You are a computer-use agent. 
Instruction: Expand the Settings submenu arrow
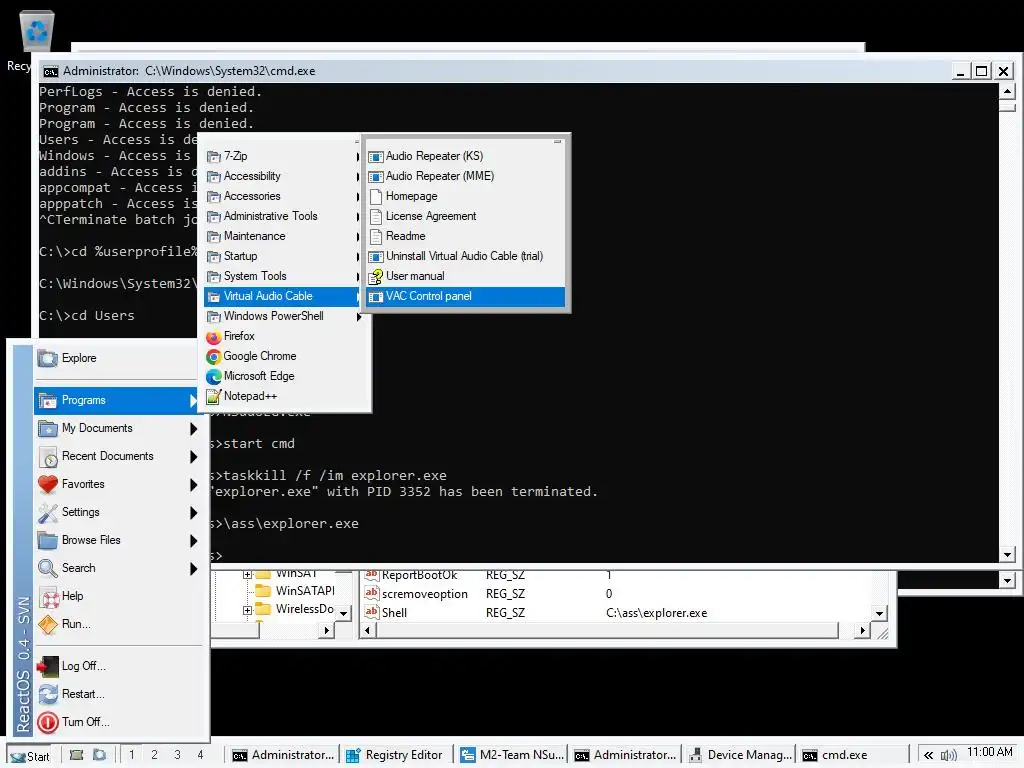tap(193, 513)
